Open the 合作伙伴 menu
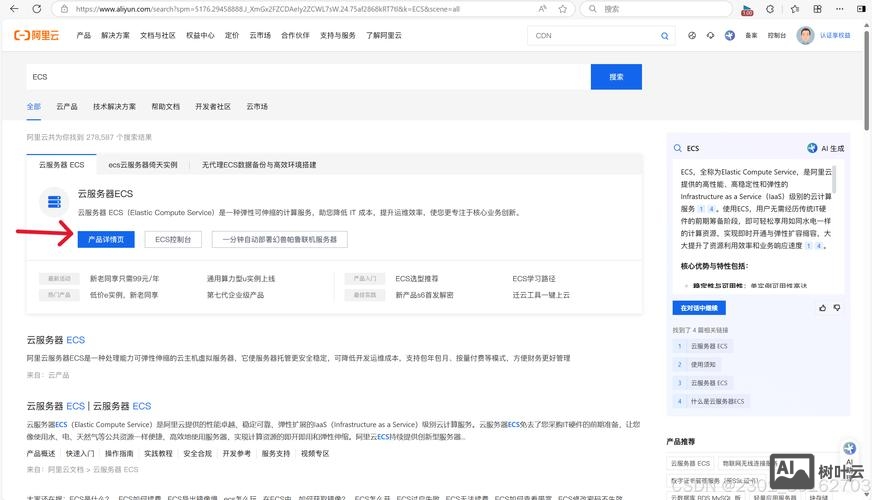872x500 pixels. (295, 35)
